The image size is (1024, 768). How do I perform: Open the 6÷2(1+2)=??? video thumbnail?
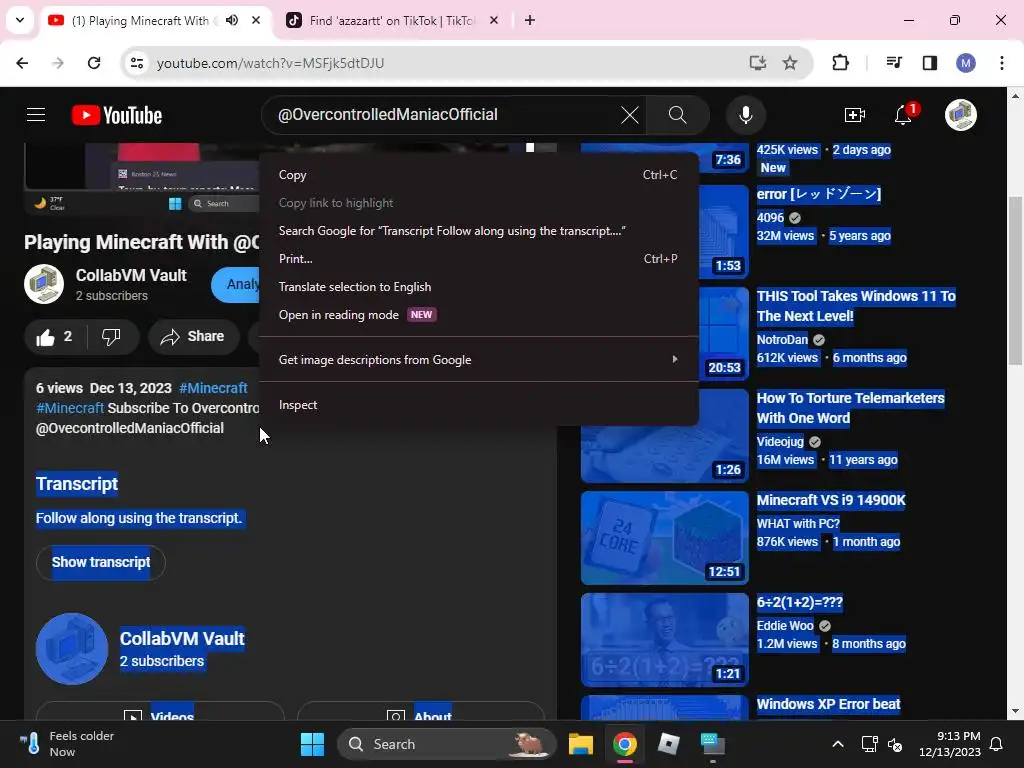(x=664, y=640)
